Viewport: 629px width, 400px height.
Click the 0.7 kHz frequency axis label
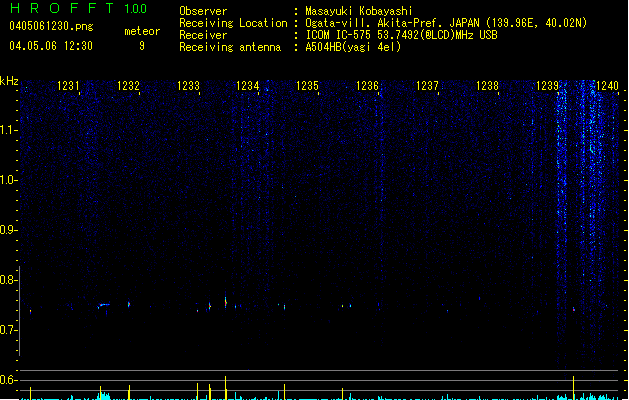click(x=9, y=330)
